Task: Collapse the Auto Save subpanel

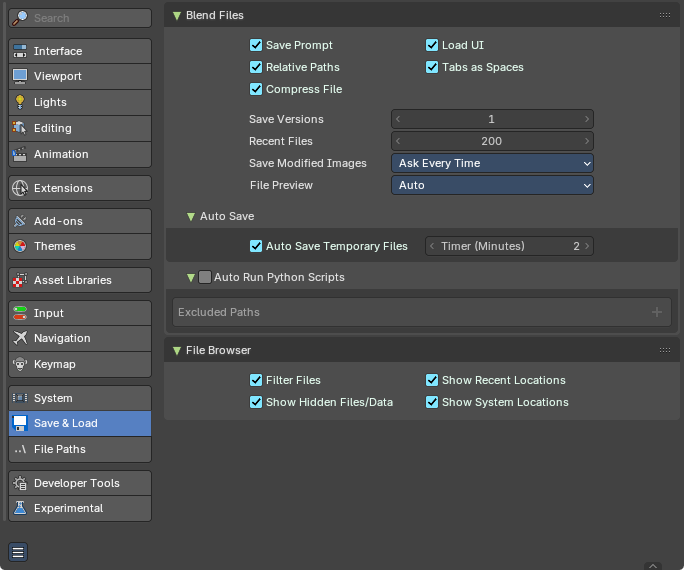Action: 191,217
